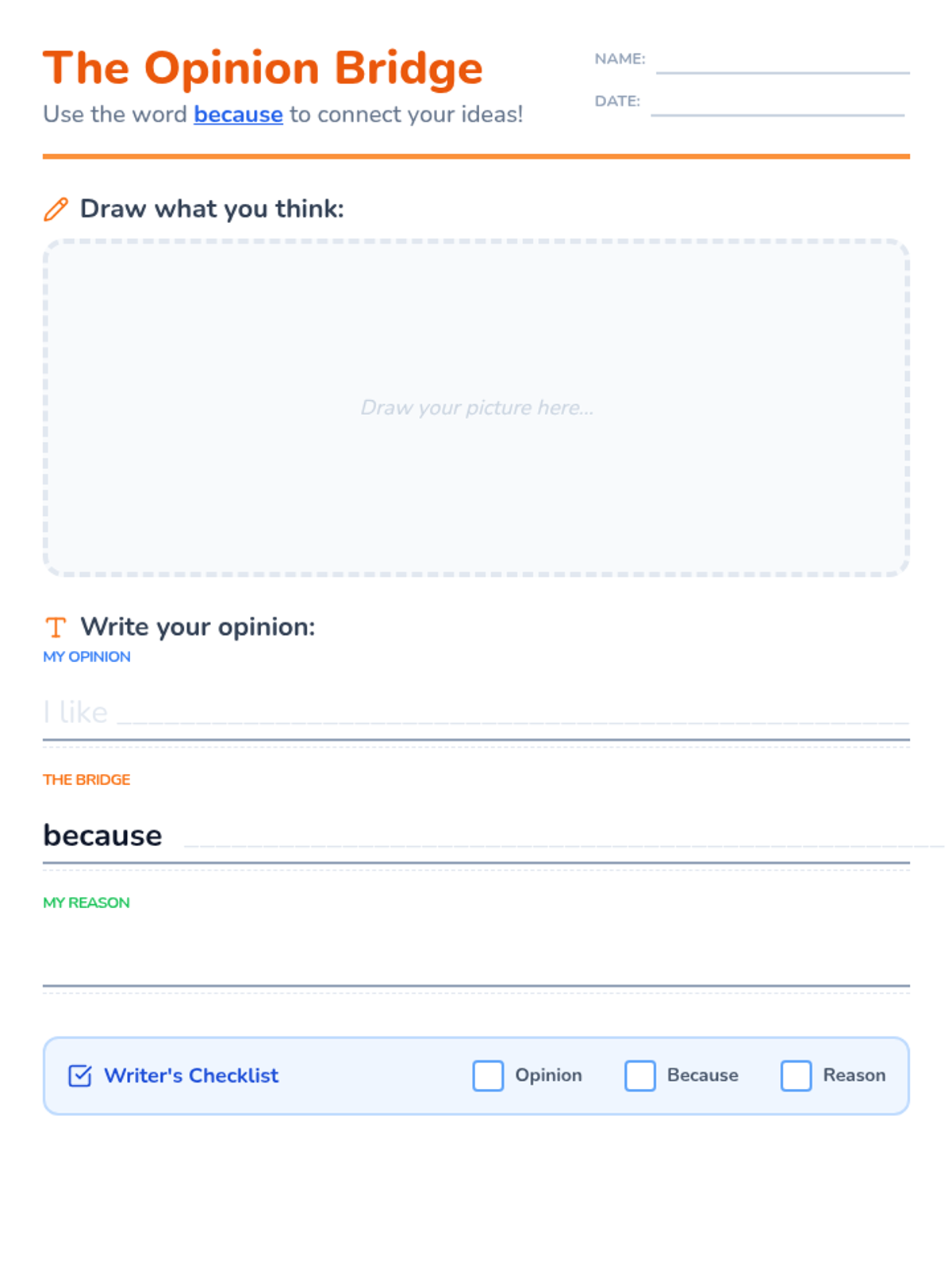Viewport: 952px width, 1270px height.
Task: Open the underlined 'because' link
Action: point(238,114)
